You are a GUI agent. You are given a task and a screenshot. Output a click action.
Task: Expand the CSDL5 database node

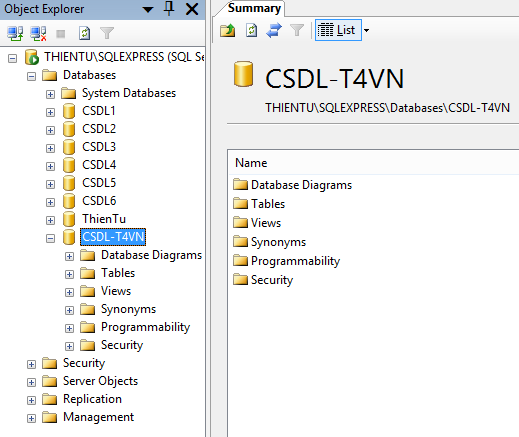click(50, 185)
